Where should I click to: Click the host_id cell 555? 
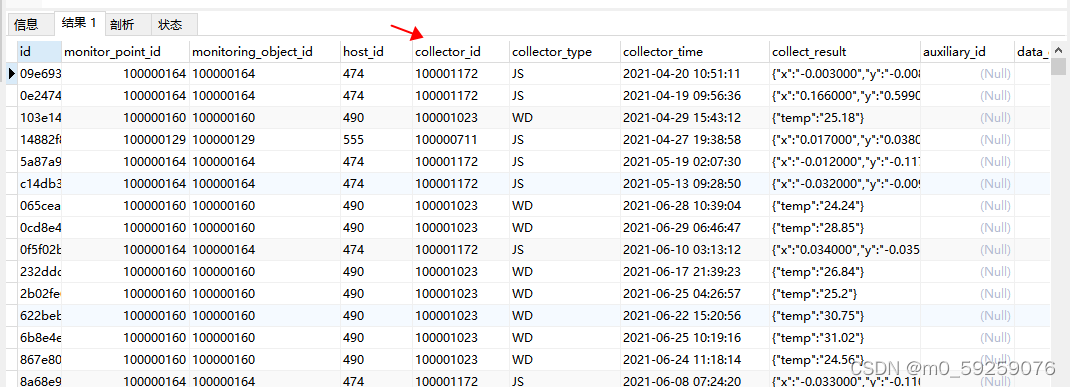(376, 140)
